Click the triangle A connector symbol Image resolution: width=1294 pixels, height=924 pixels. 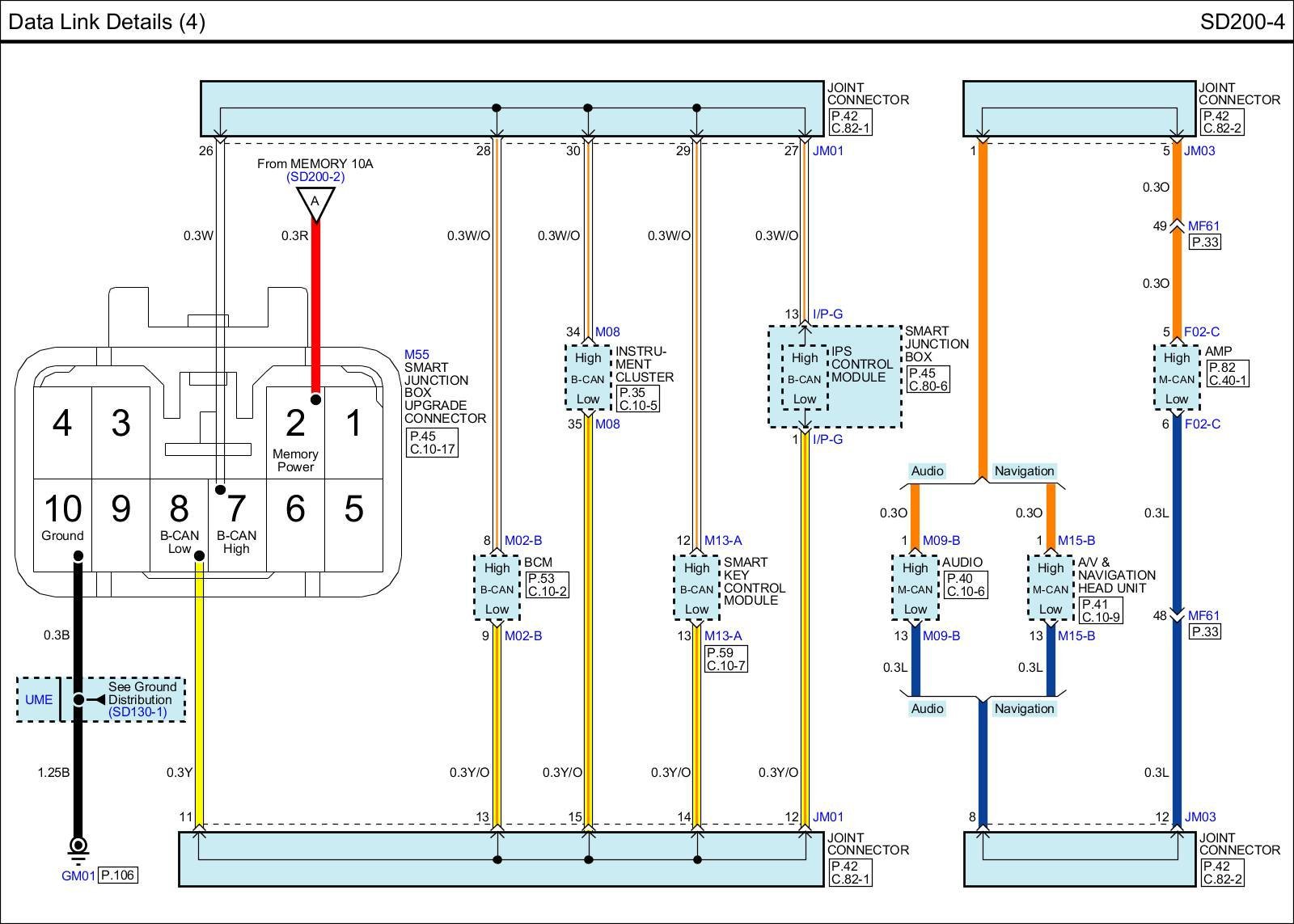(315, 203)
